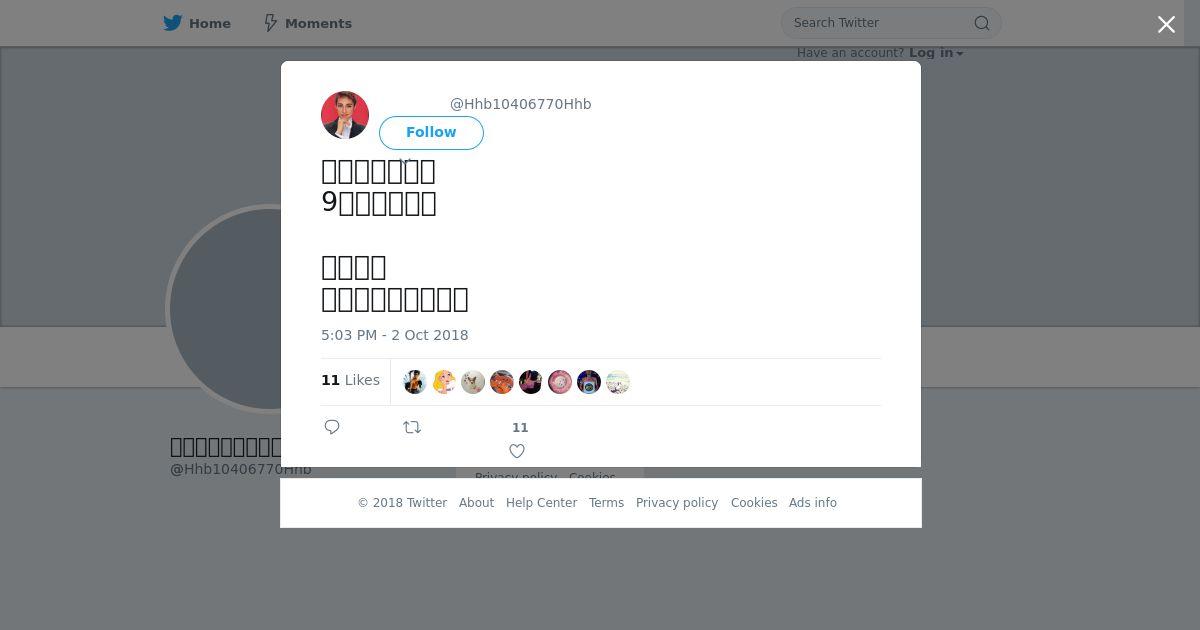Close the tweet overlay with X
The width and height of the screenshot is (1200, 630).
(x=1166, y=24)
